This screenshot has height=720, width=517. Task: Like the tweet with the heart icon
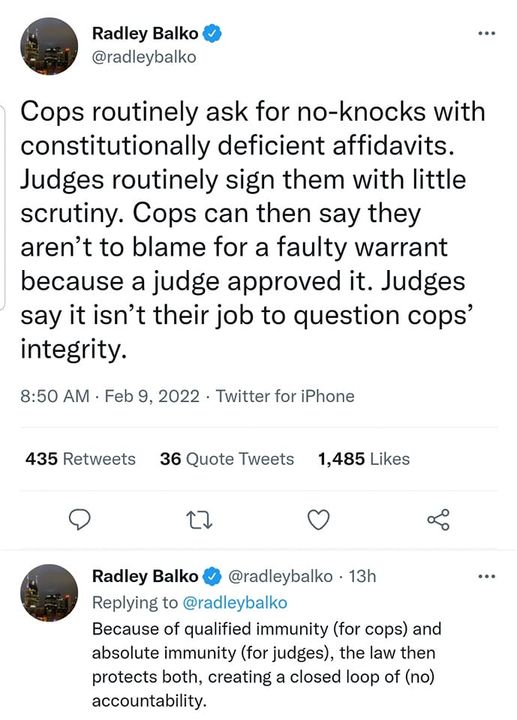[318, 520]
